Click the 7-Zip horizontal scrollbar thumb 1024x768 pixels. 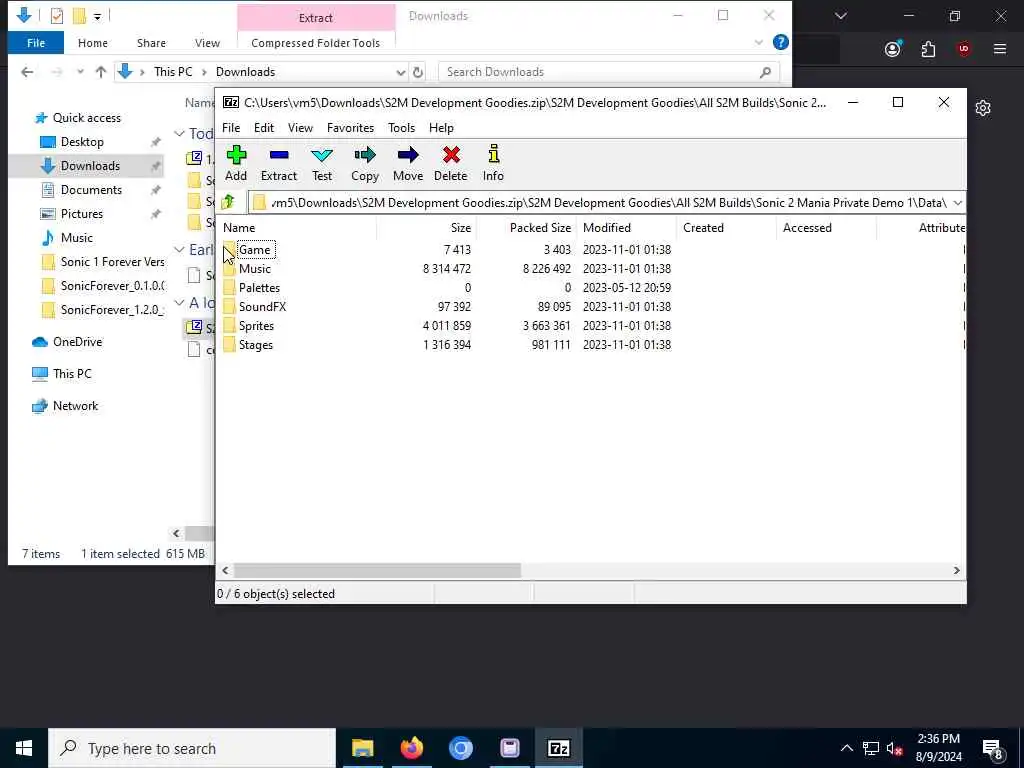[377, 570]
